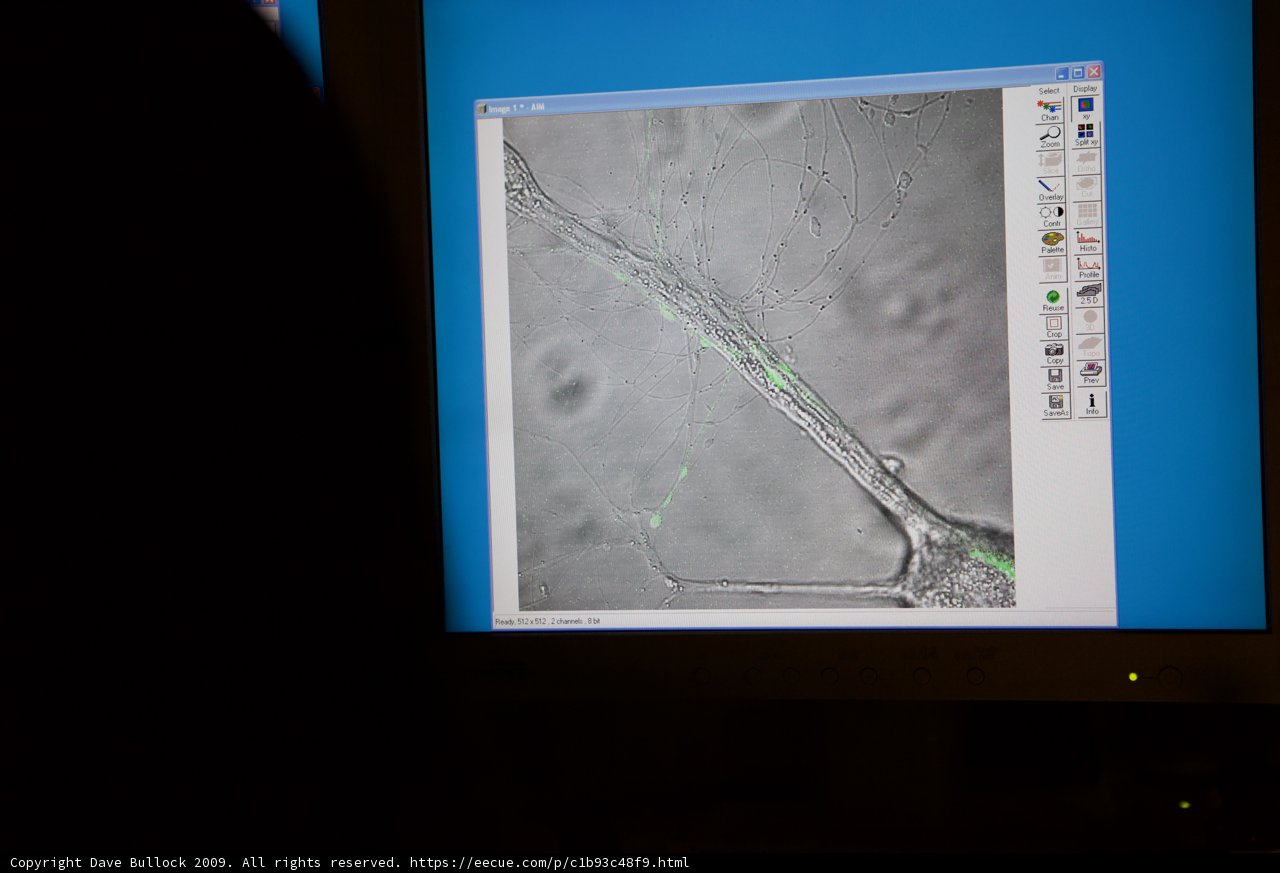Image resolution: width=1280 pixels, height=873 pixels.
Task: Click the greyed Topo display button
Action: click(x=1091, y=346)
